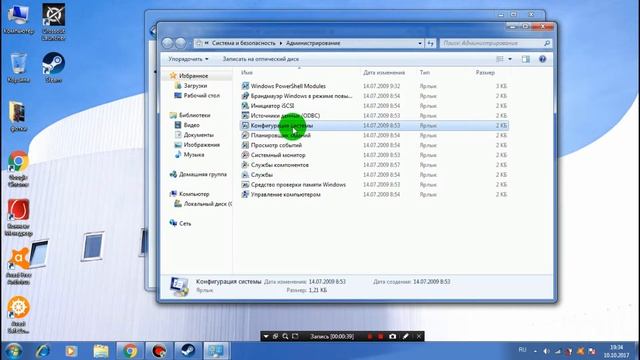Expand address bar history dropdown
The image size is (640, 360).
pos(420,43)
